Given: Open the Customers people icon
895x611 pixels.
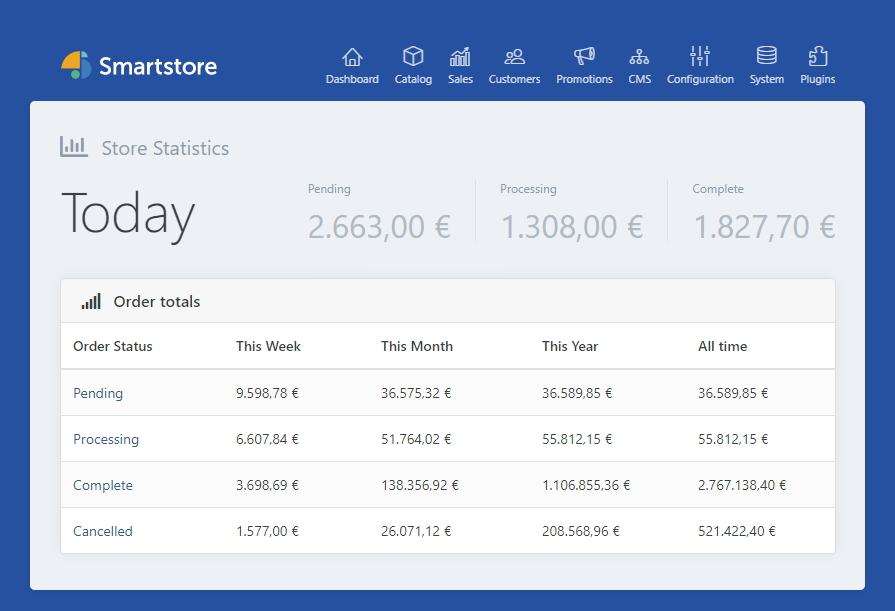Looking at the screenshot, I should click(x=514, y=57).
